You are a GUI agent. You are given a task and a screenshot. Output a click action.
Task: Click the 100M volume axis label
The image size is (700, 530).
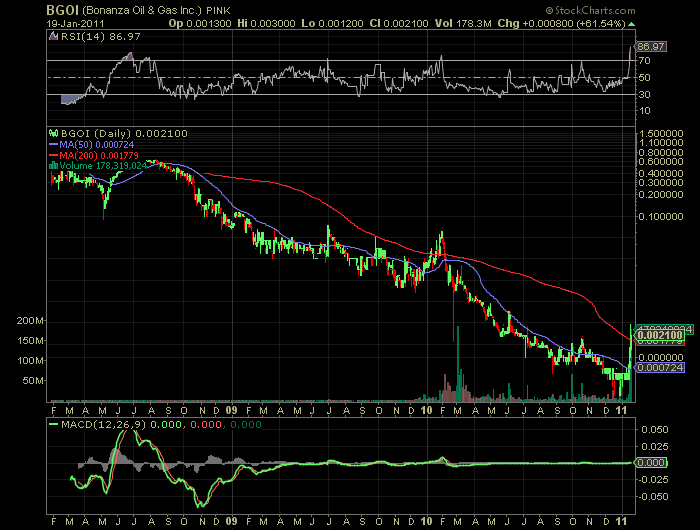30,360
